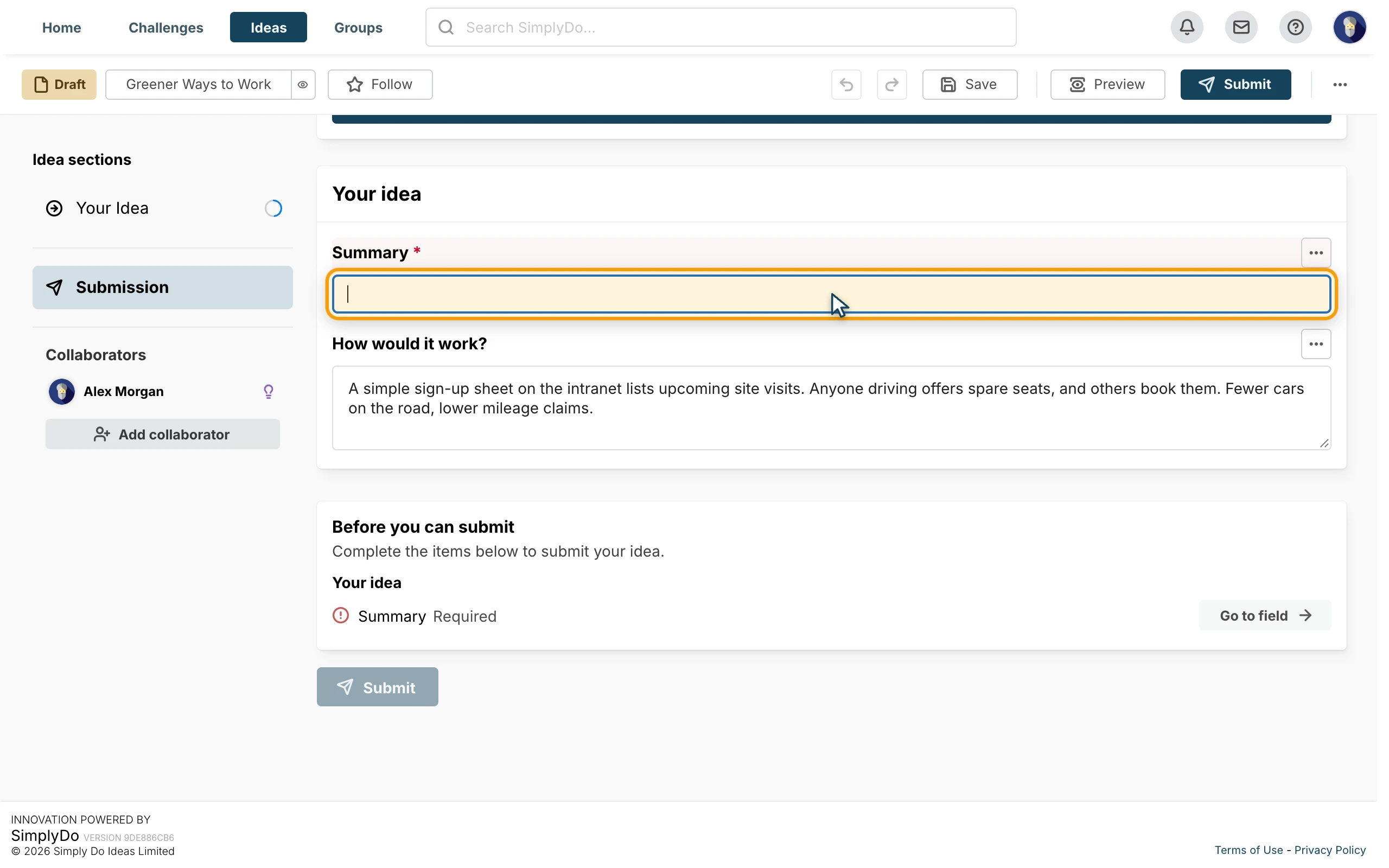The height and width of the screenshot is (868, 1389).
Task: Select the Your Idea section
Action: (162, 208)
